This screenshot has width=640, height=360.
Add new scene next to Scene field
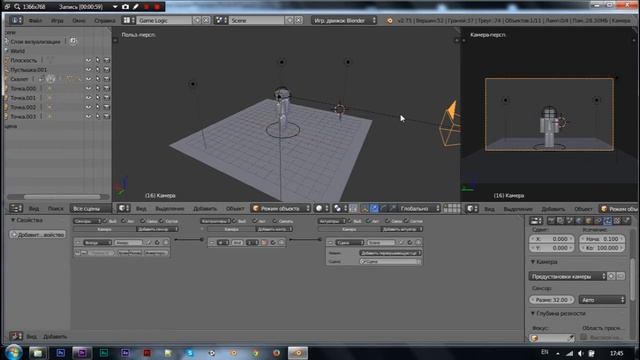coord(289,20)
